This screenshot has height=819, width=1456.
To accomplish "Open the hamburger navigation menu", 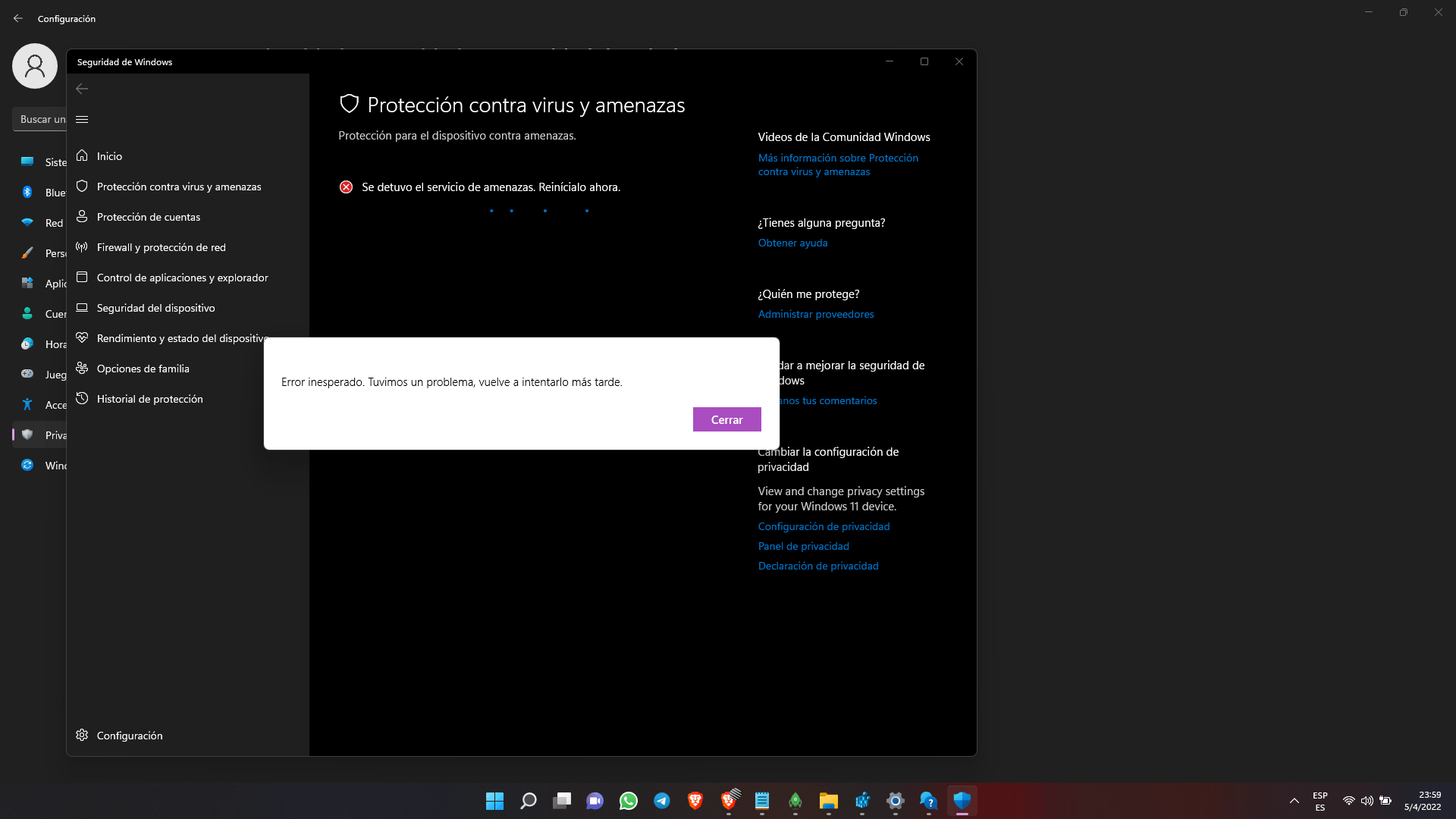I will (82, 119).
